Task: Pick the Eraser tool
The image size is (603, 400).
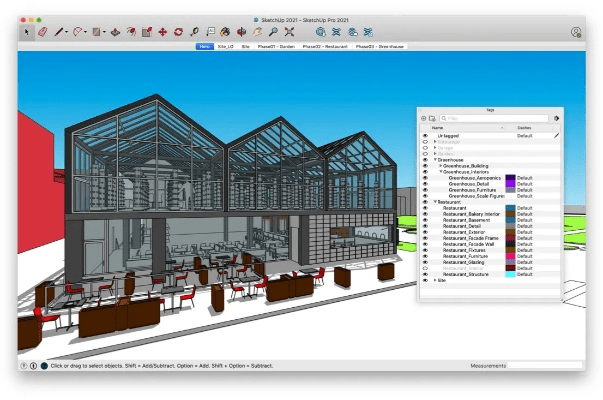Action: point(43,32)
